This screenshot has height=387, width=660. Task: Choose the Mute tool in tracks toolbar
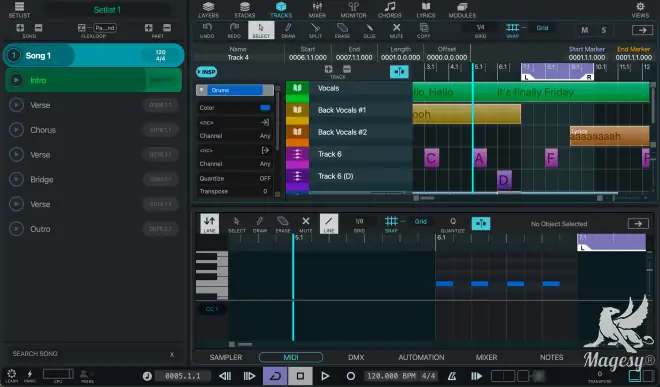point(396,31)
